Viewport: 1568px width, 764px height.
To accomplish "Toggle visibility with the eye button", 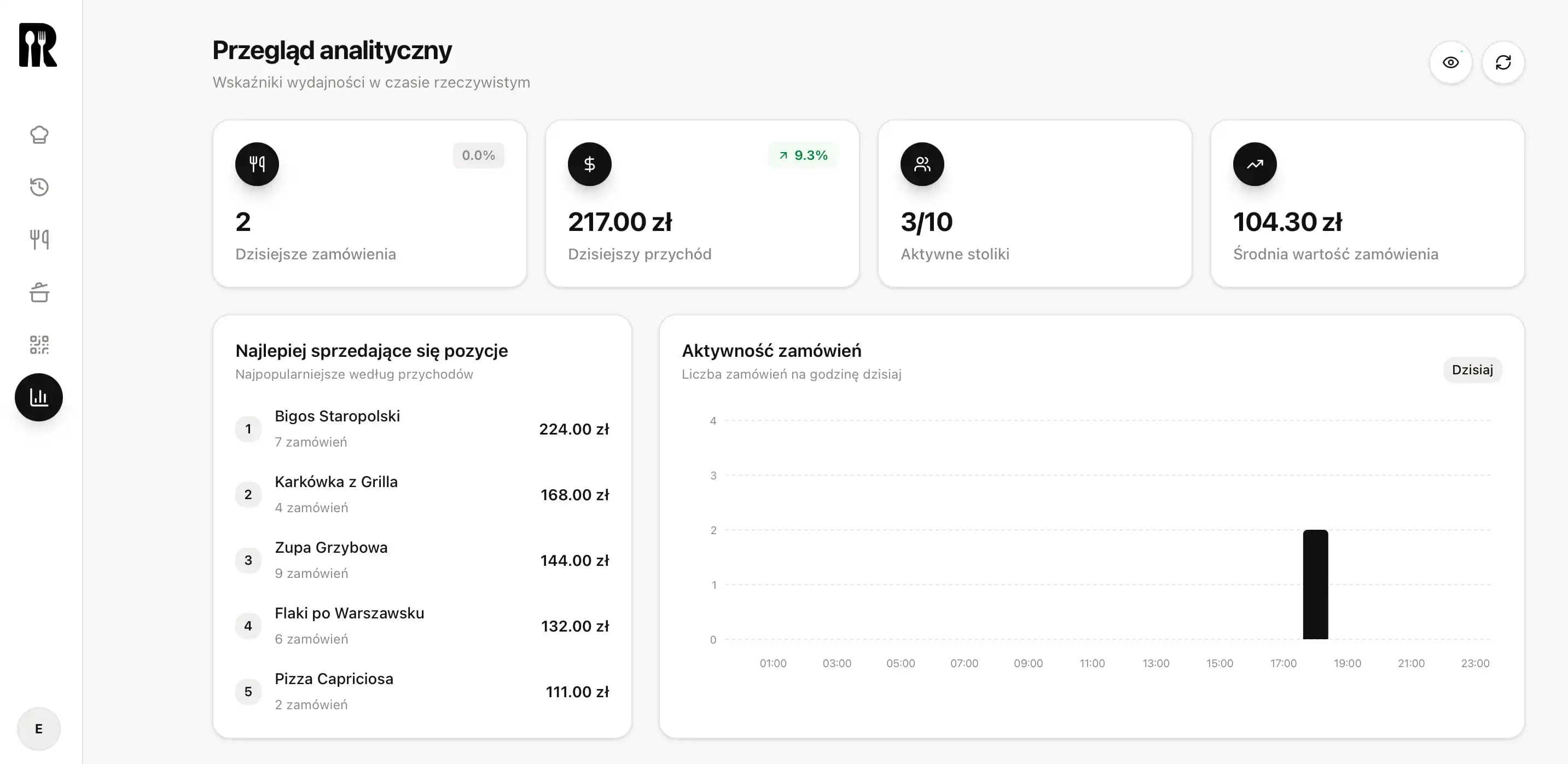I will pyautogui.click(x=1451, y=62).
